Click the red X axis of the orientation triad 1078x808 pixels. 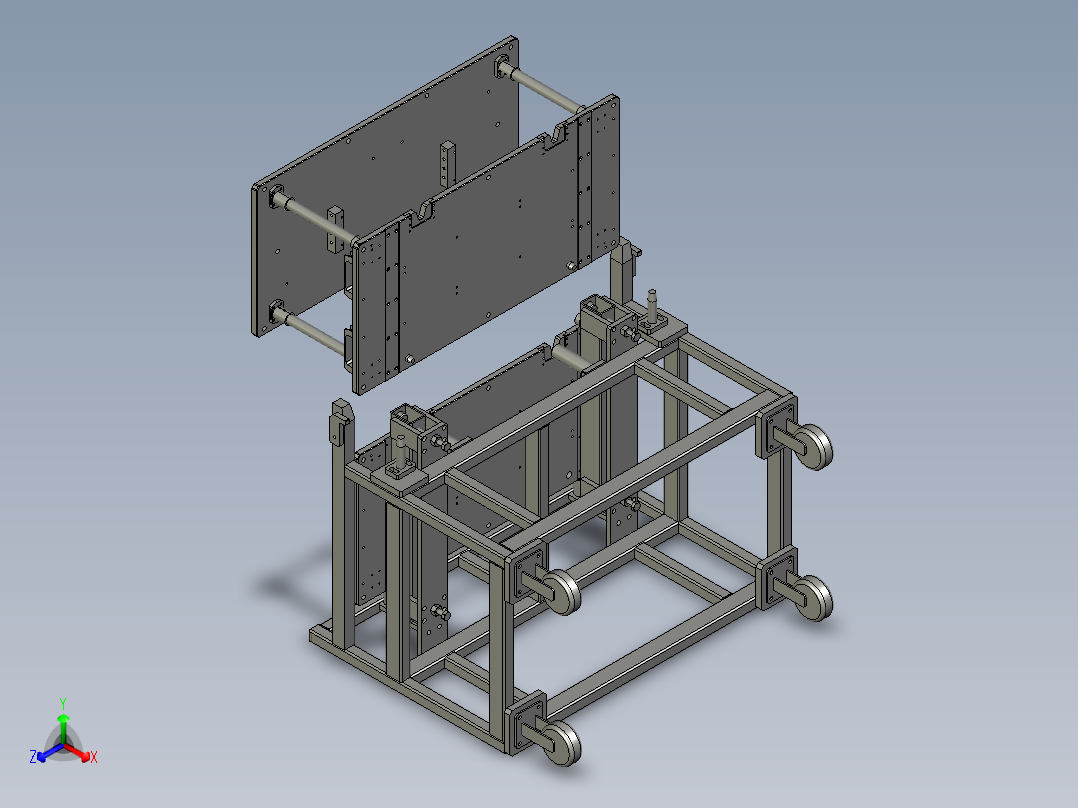pos(80,752)
